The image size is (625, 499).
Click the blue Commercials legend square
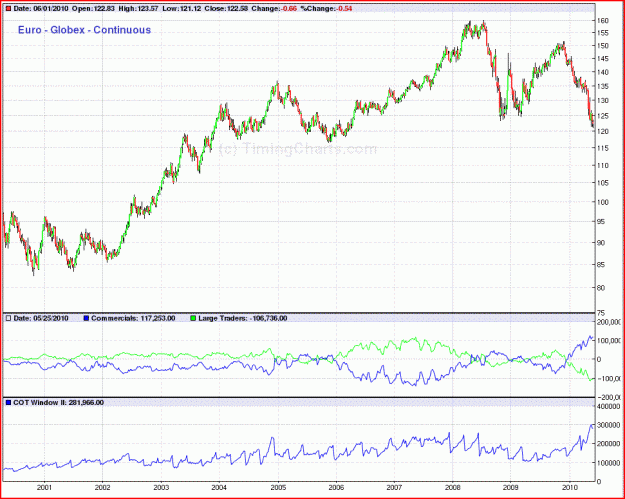pyautogui.click(x=86, y=318)
